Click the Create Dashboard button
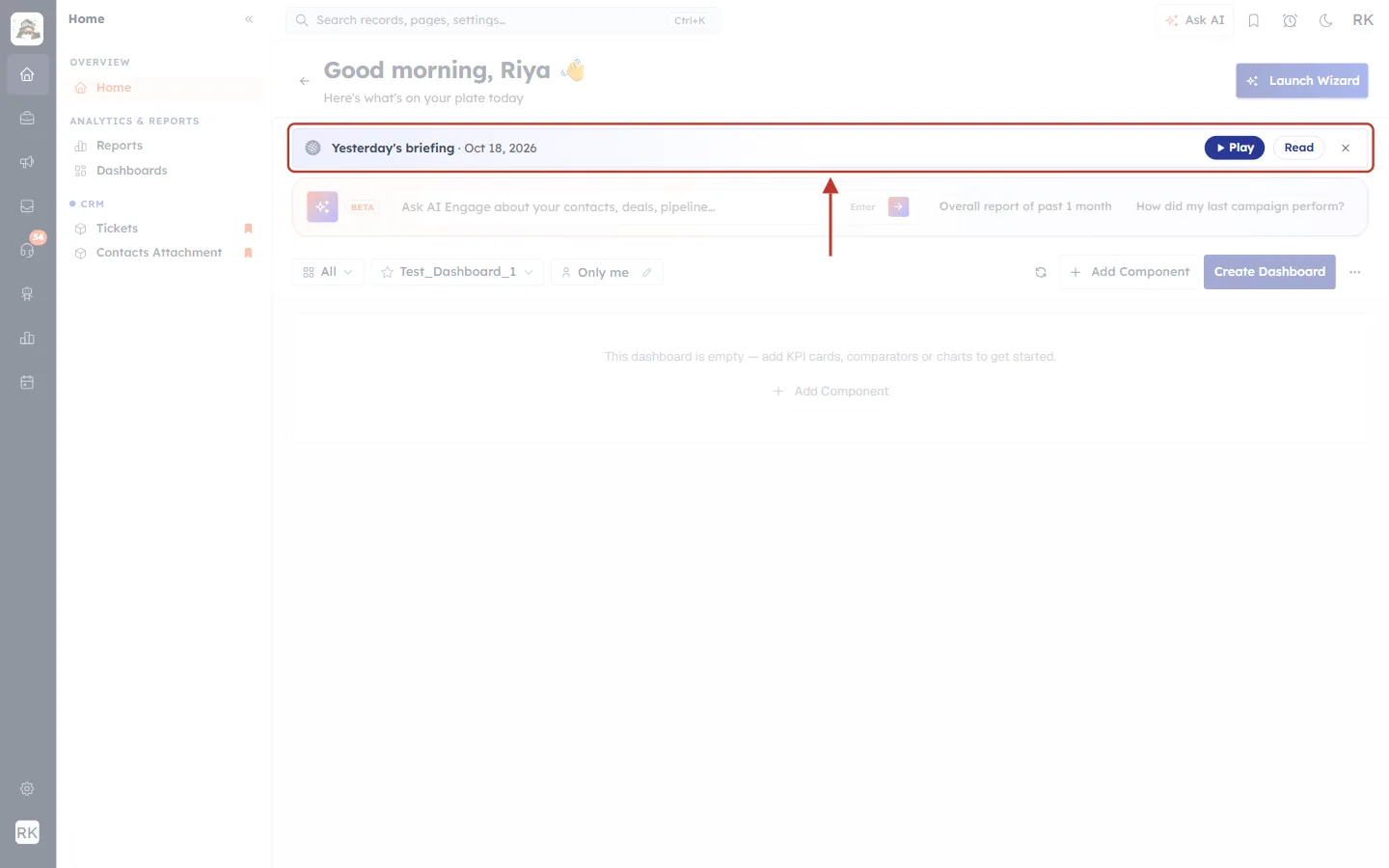The width and height of the screenshot is (1389, 868). coord(1269,272)
